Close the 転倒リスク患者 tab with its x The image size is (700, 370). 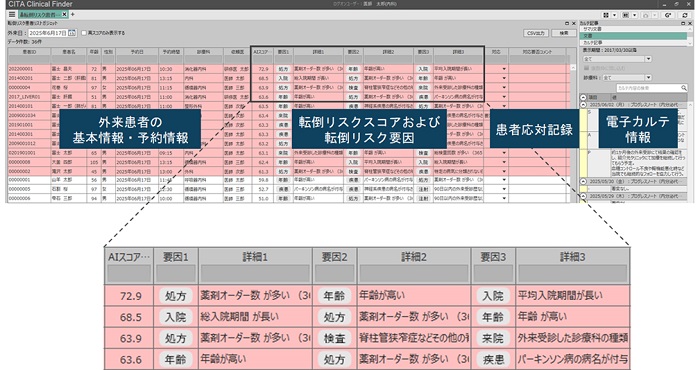(64, 15)
